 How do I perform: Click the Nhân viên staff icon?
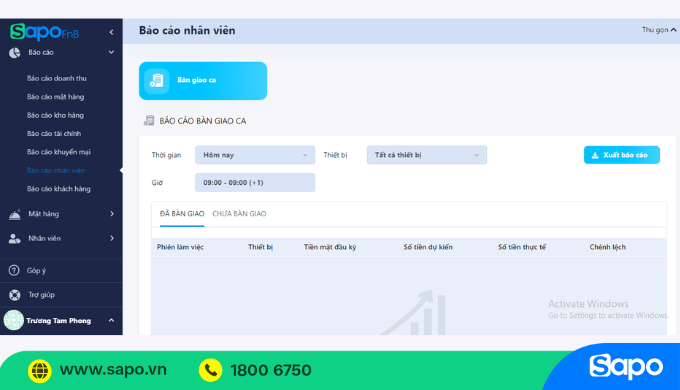15,239
